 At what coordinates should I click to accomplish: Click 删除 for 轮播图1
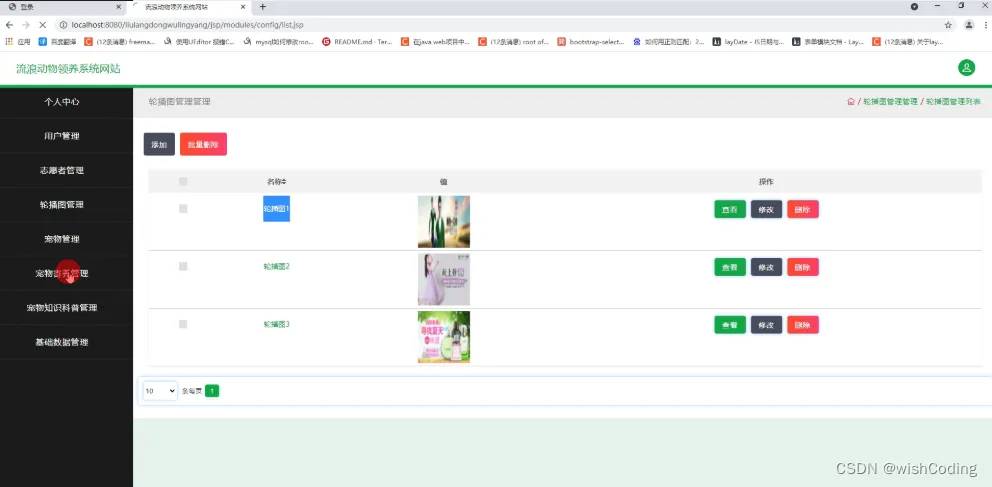(803, 209)
